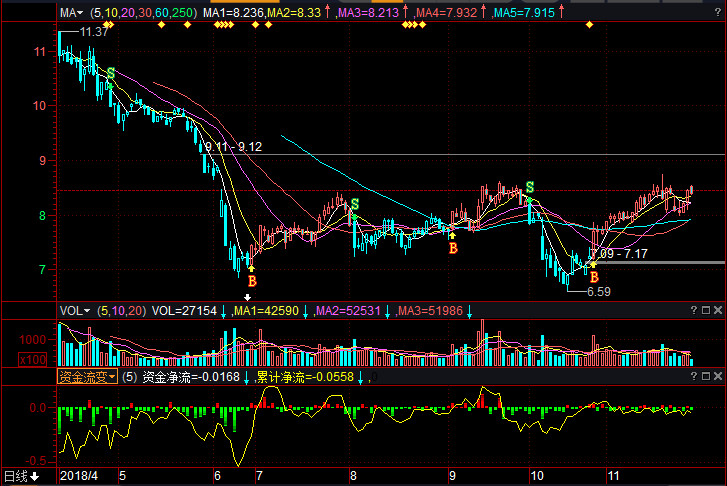Click the month 9 marker on the time axis

(x=452, y=475)
